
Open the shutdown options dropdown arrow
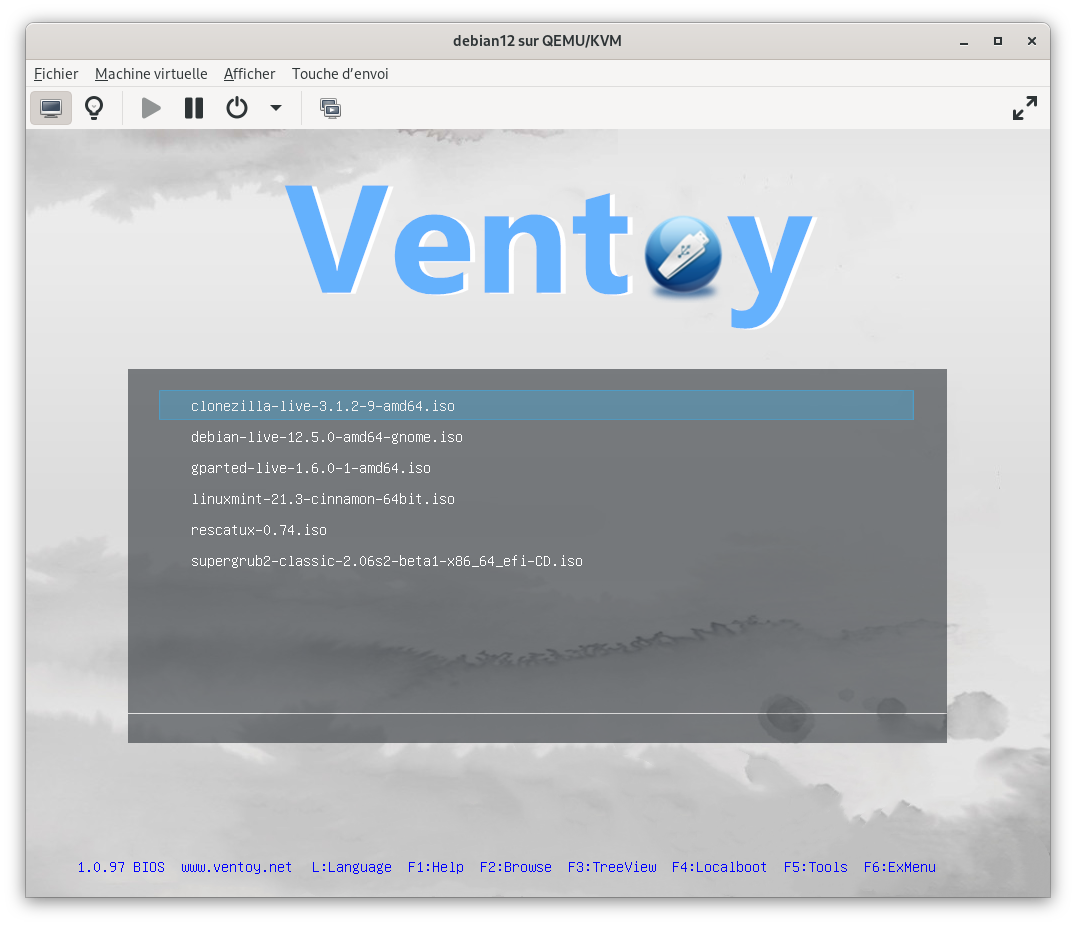(x=276, y=108)
